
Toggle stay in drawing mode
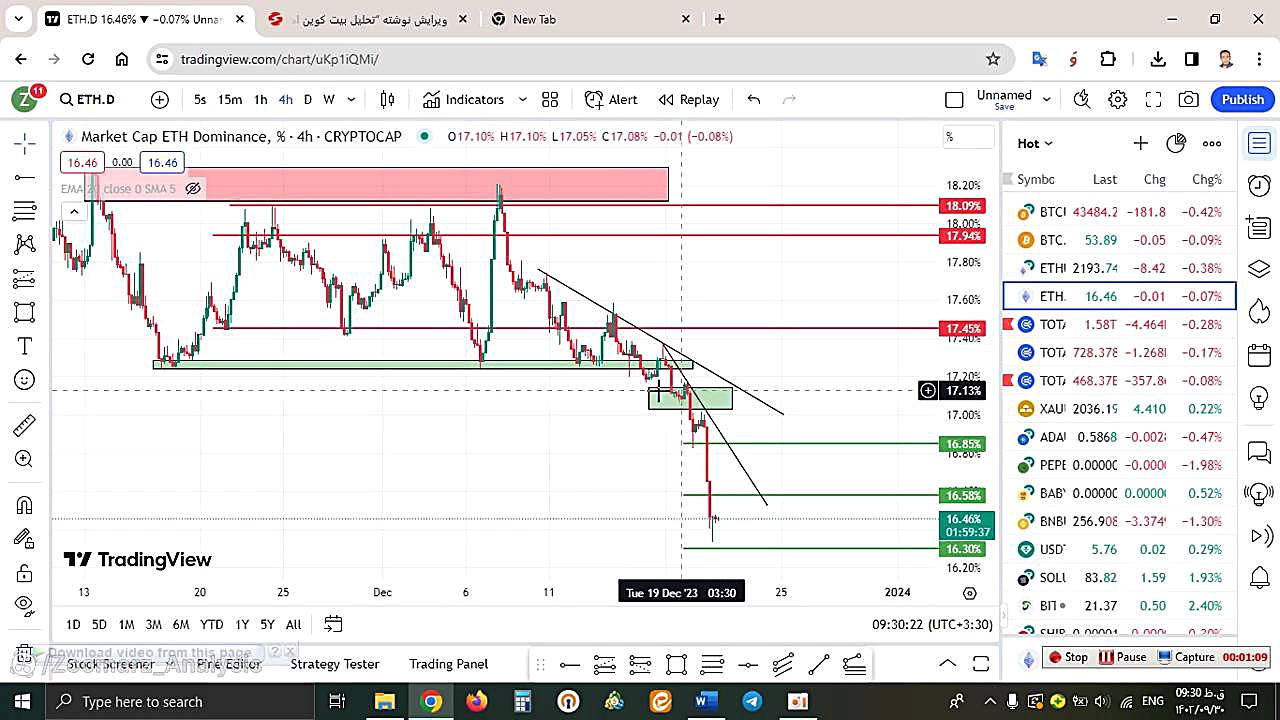point(25,539)
